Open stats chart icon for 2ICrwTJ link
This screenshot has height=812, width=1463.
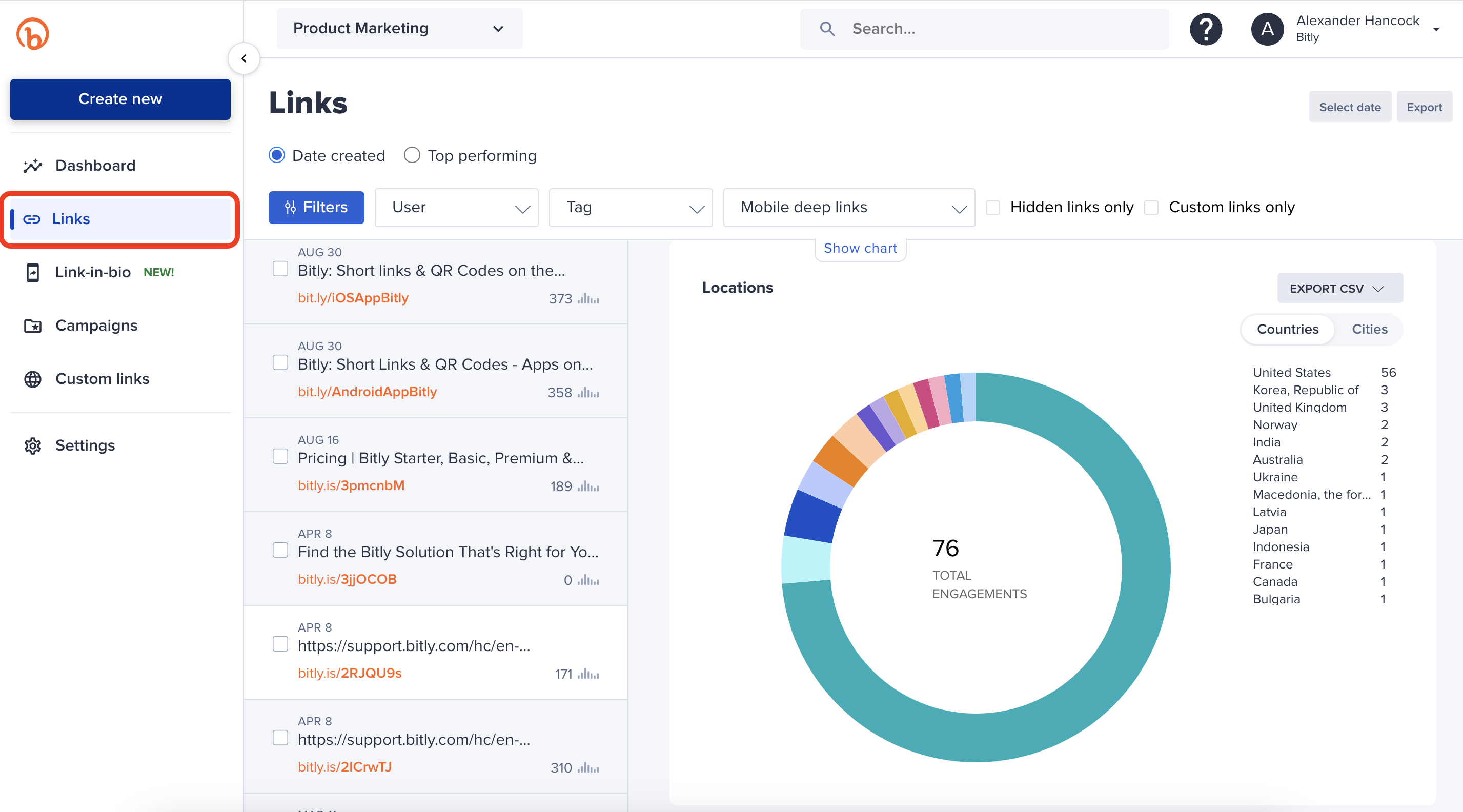[x=588, y=767]
